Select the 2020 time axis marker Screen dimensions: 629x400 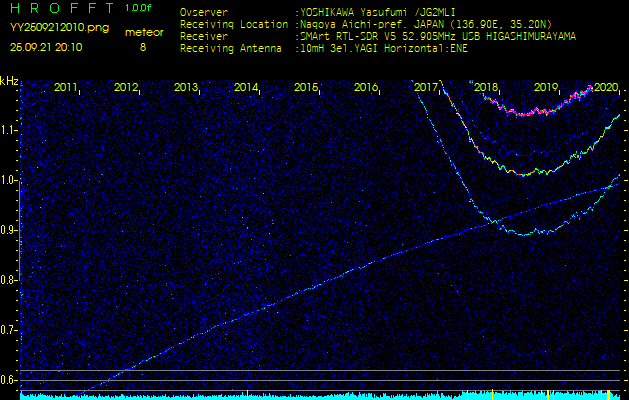606,88
